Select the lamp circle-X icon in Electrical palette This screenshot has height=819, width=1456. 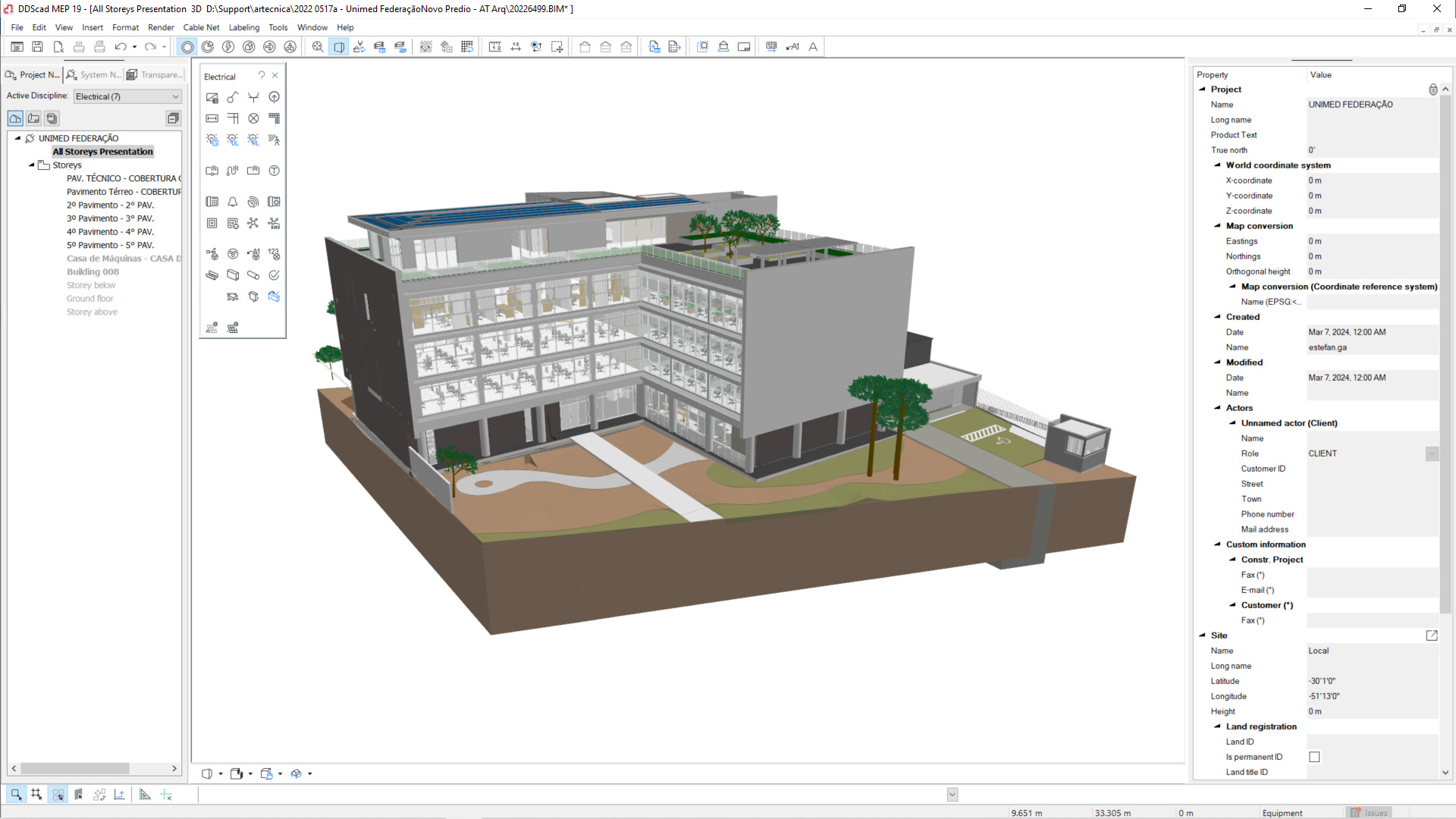coord(253,118)
